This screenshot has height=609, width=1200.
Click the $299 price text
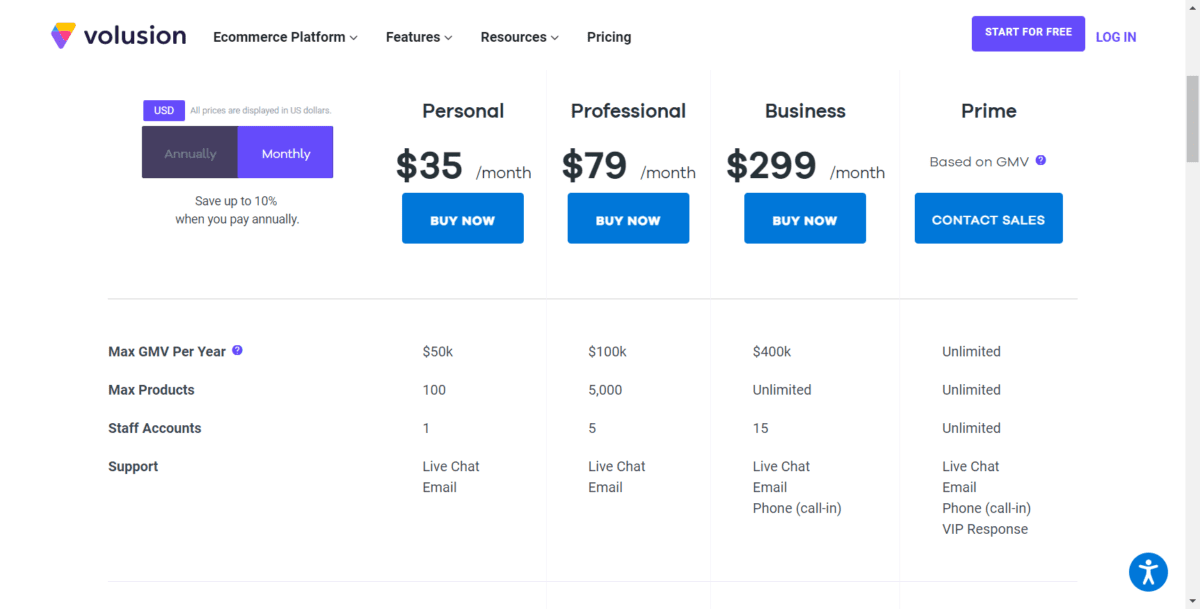tap(771, 166)
